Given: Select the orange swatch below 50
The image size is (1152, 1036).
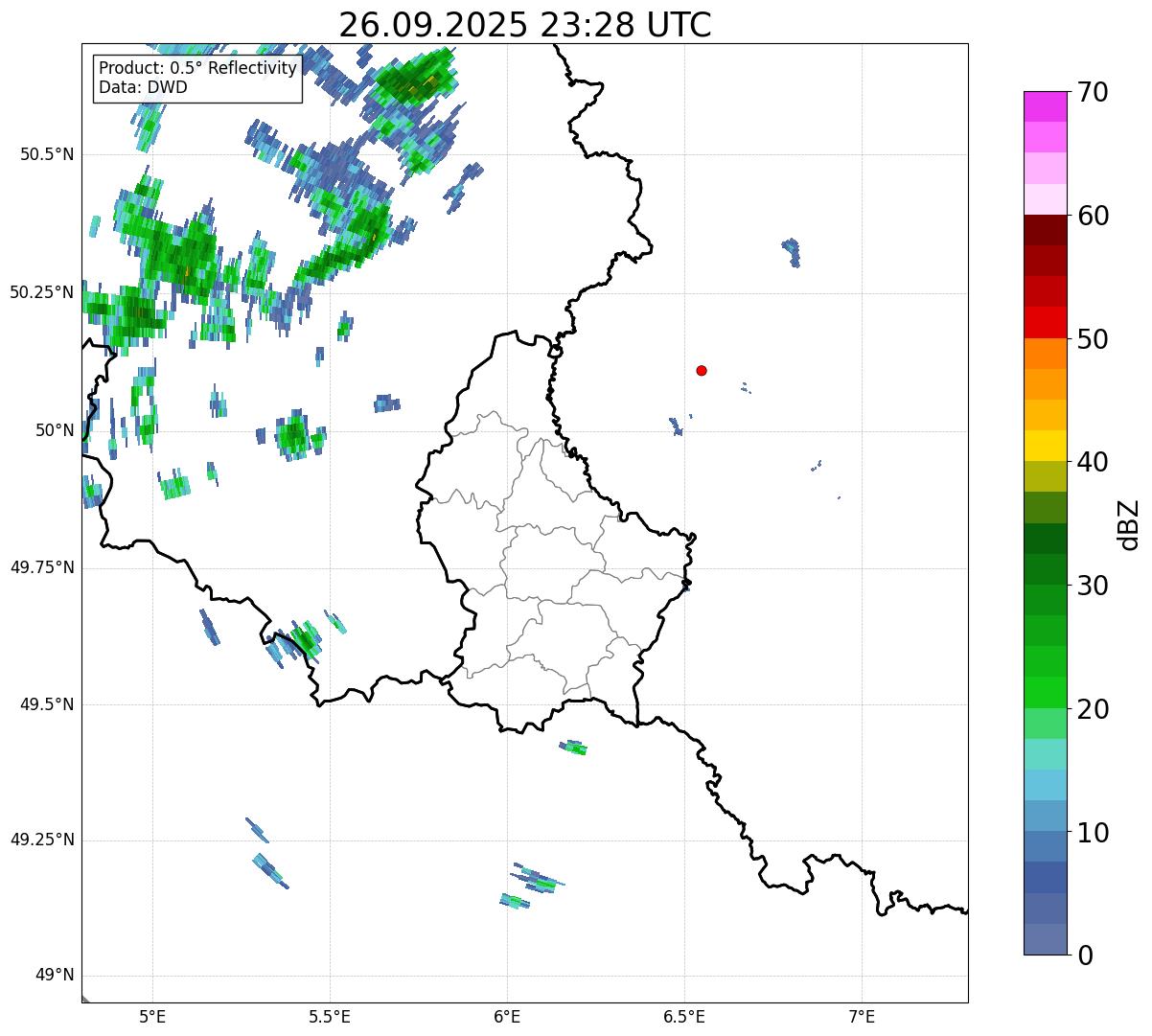Looking at the screenshot, I should [1045, 354].
